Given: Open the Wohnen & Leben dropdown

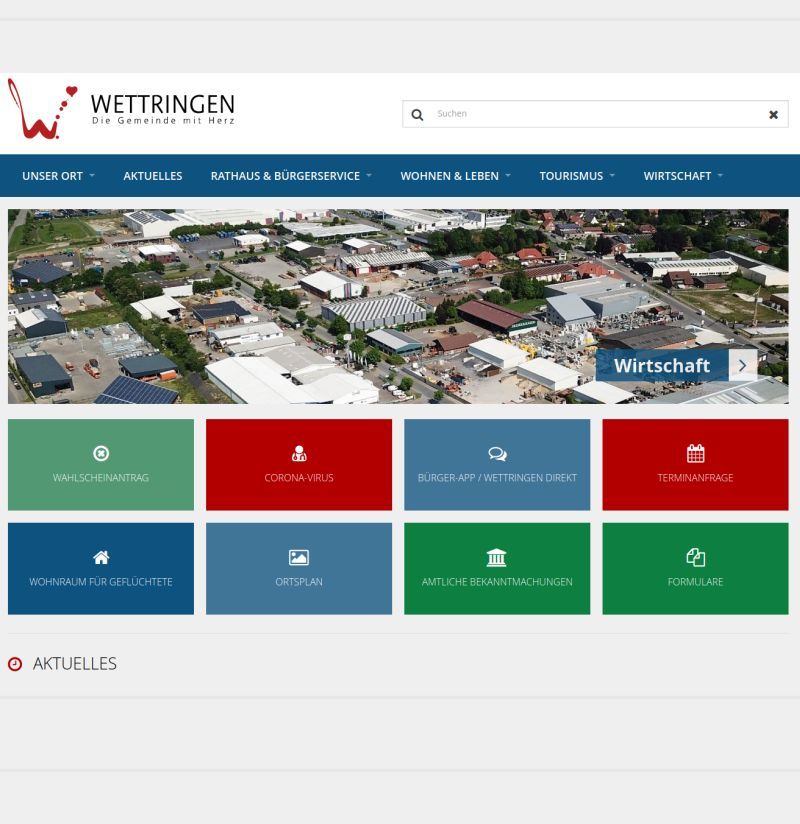Looking at the screenshot, I should [455, 176].
